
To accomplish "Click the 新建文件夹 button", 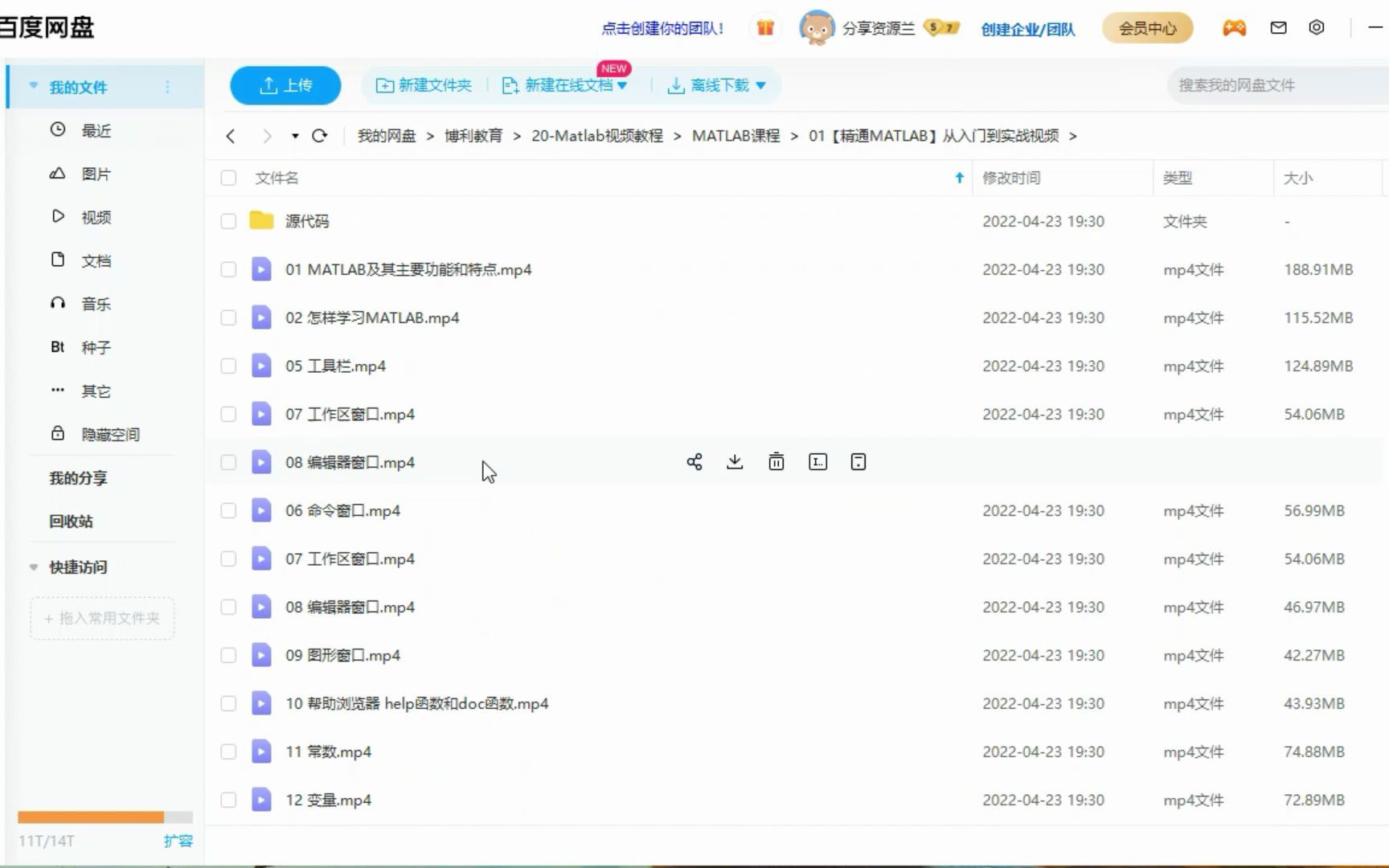I will [424, 85].
